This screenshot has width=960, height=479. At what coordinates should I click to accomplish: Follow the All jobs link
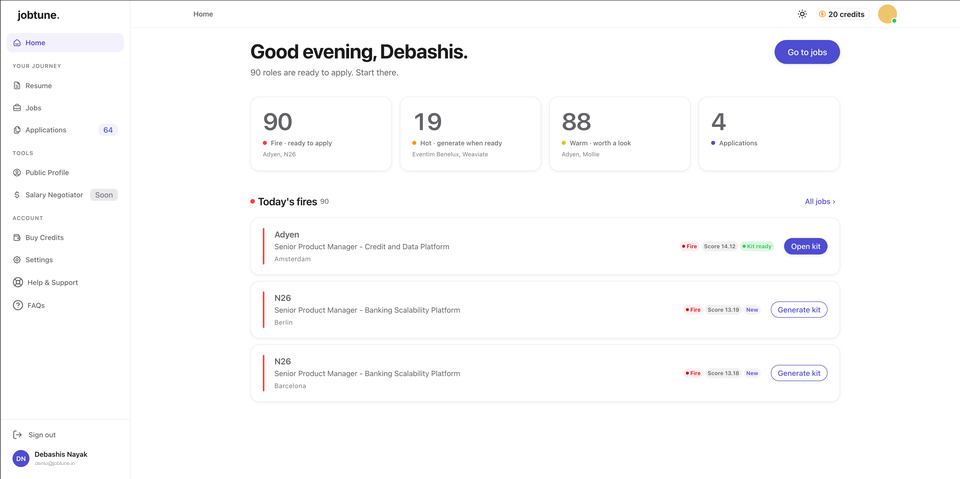tap(820, 201)
